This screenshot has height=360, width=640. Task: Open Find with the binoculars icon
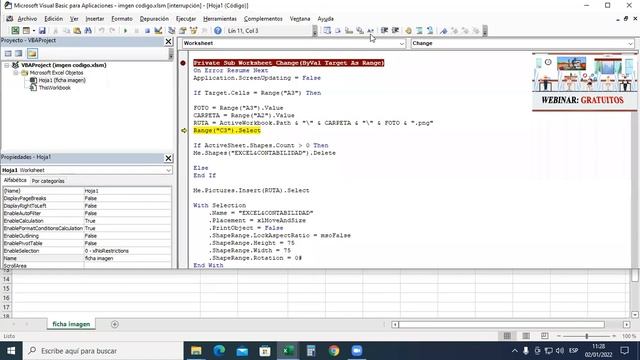88,31
